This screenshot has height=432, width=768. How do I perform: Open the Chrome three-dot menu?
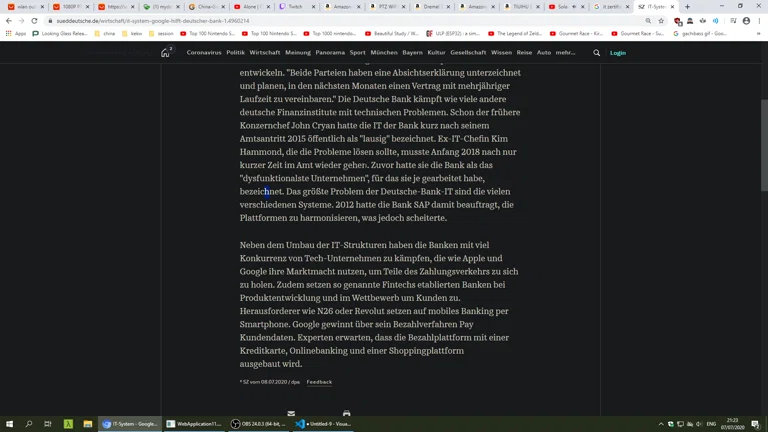(759, 21)
